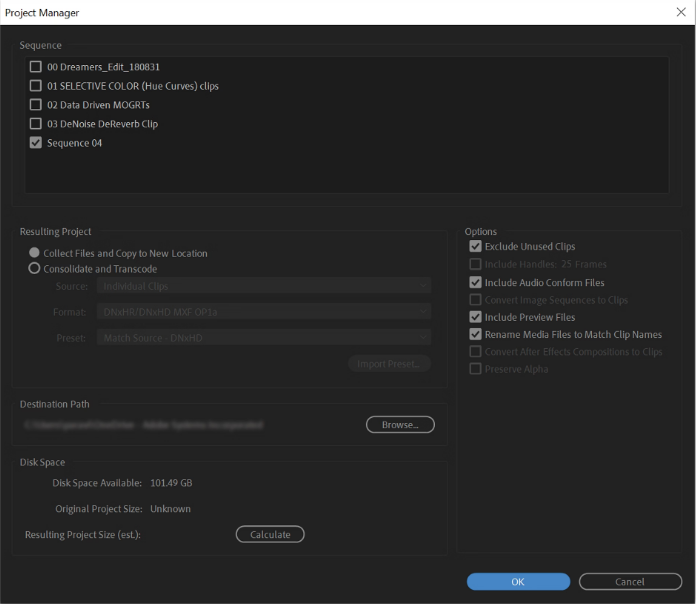Screen dimensions: 696x604
Task: Close the Project Manager window
Action: click(x=680, y=12)
